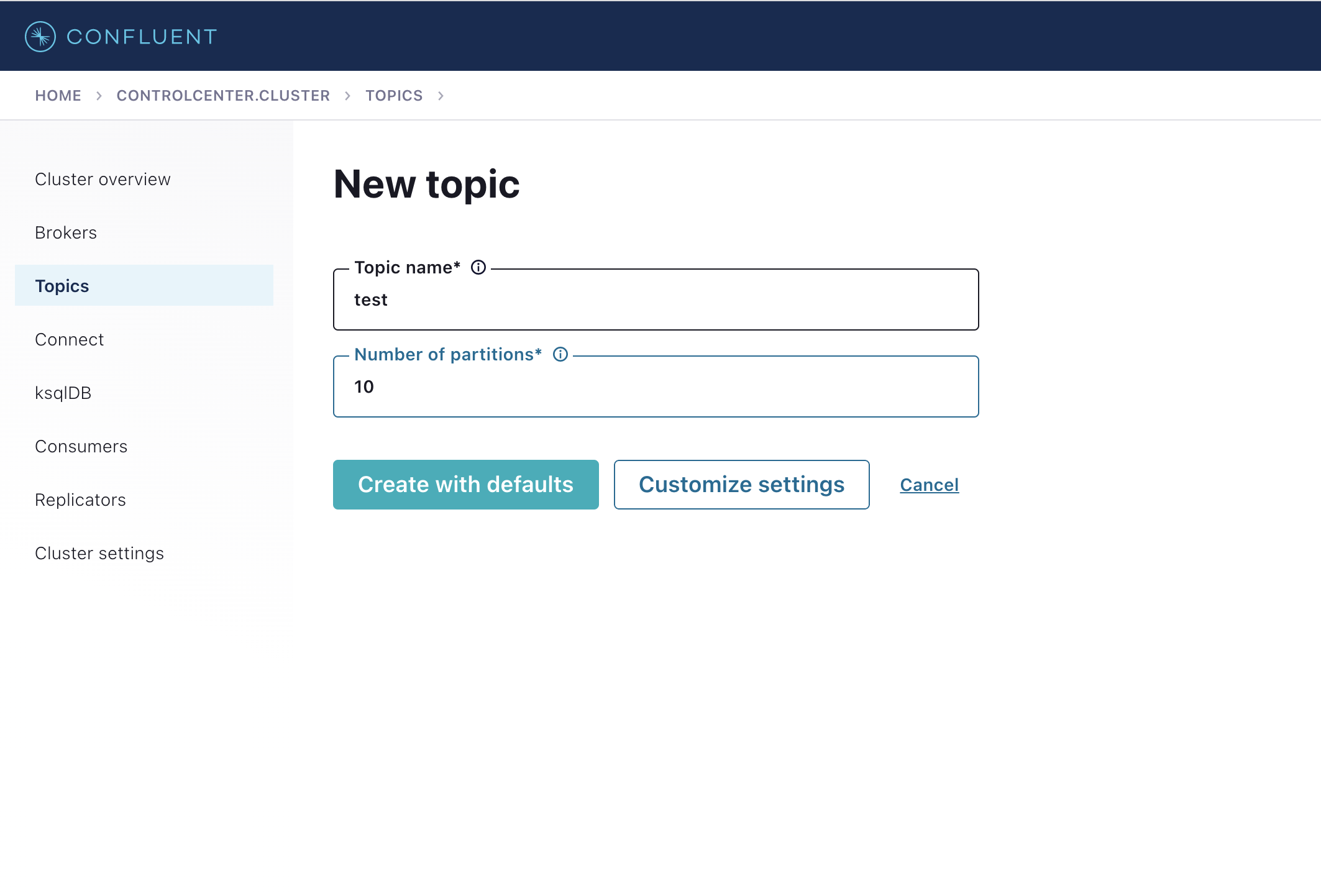The height and width of the screenshot is (896, 1321).
Task: Open Cluster settings in sidebar
Action: pos(99,553)
